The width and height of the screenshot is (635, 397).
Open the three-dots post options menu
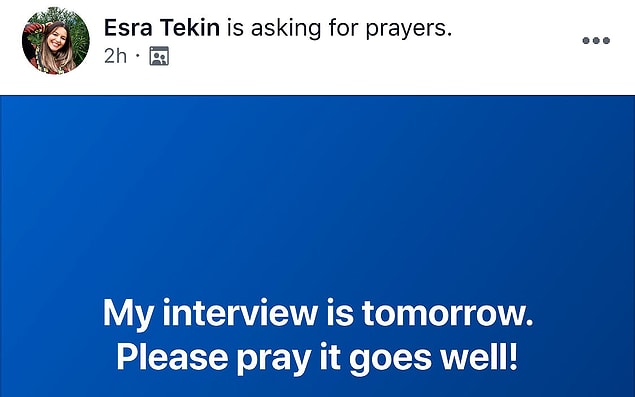coord(596,41)
